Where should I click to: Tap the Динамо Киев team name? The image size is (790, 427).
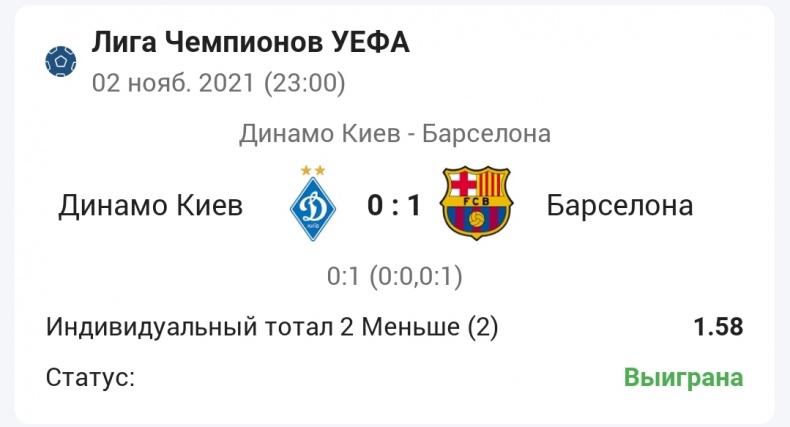click(x=151, y=205)
